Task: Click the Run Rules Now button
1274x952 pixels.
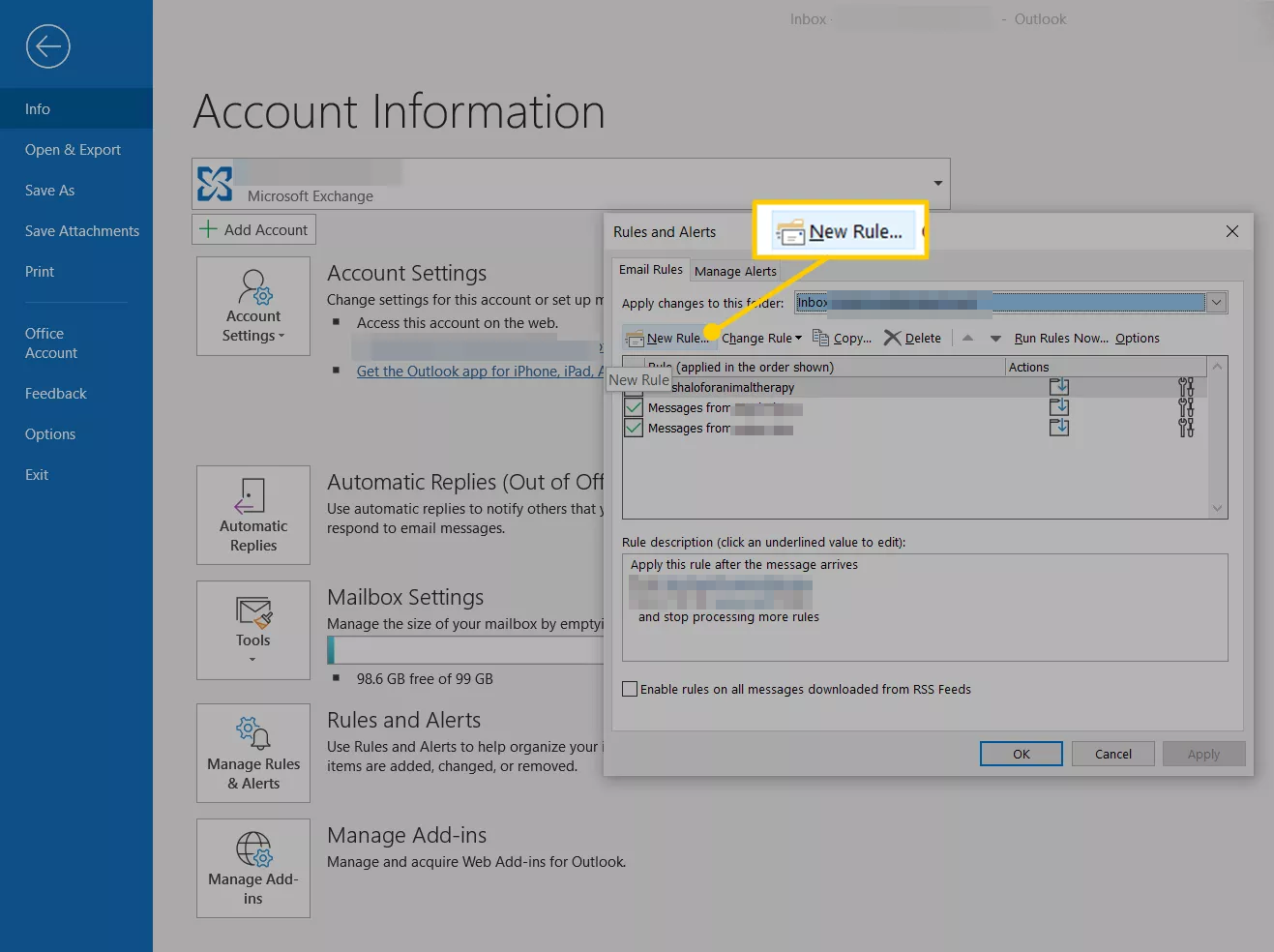Action: pyautogui.click(x=1060, y=338)
